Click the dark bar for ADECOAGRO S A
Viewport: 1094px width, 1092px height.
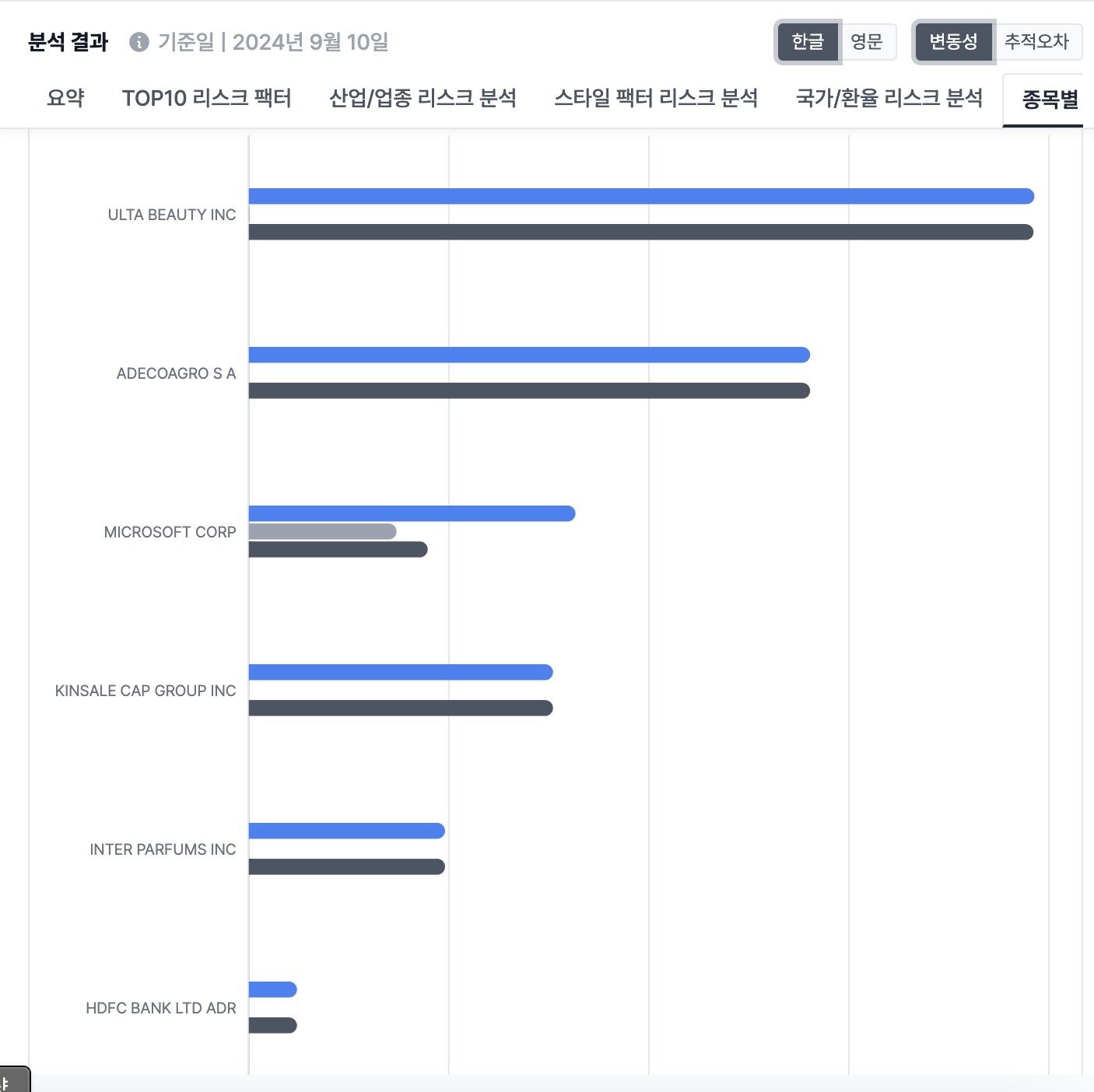[x=529, y=390]
